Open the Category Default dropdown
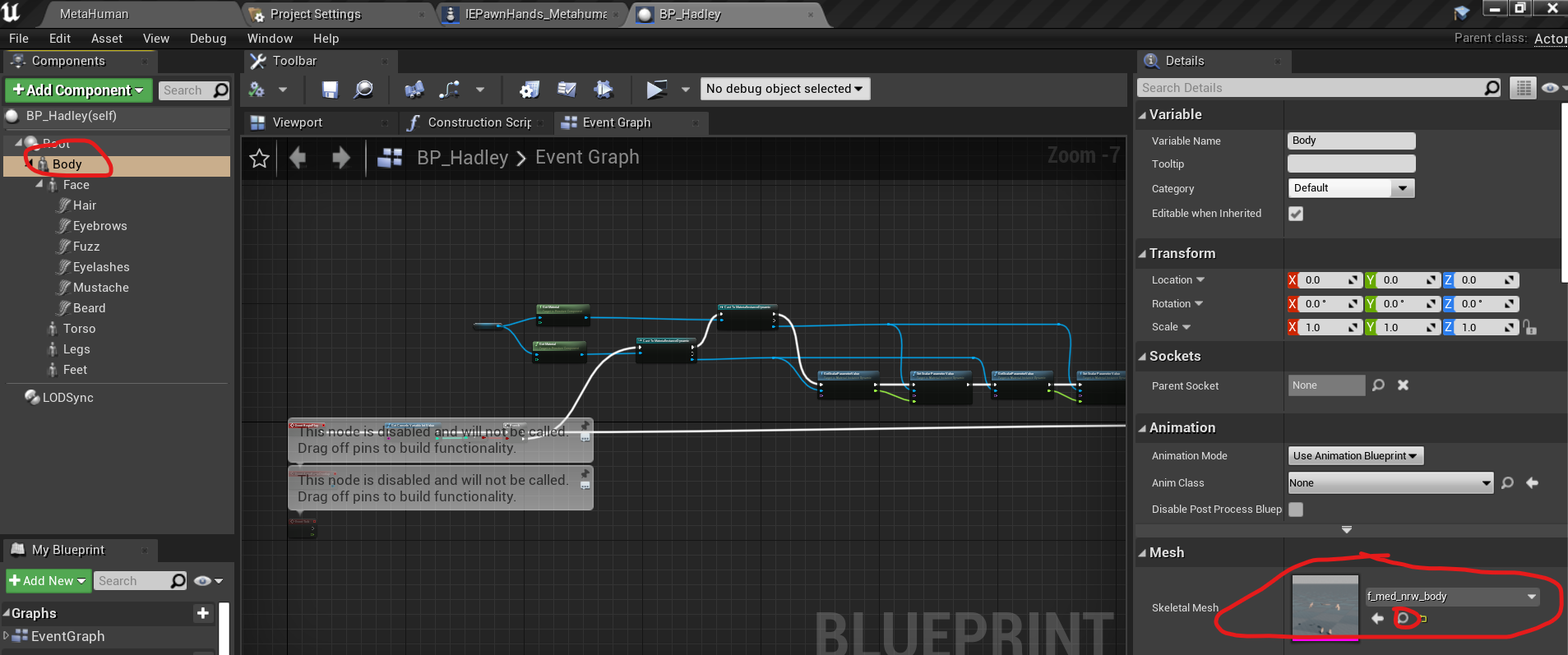The height and width of the screenshot is (655, 1568). click(x=1351, y=188)
